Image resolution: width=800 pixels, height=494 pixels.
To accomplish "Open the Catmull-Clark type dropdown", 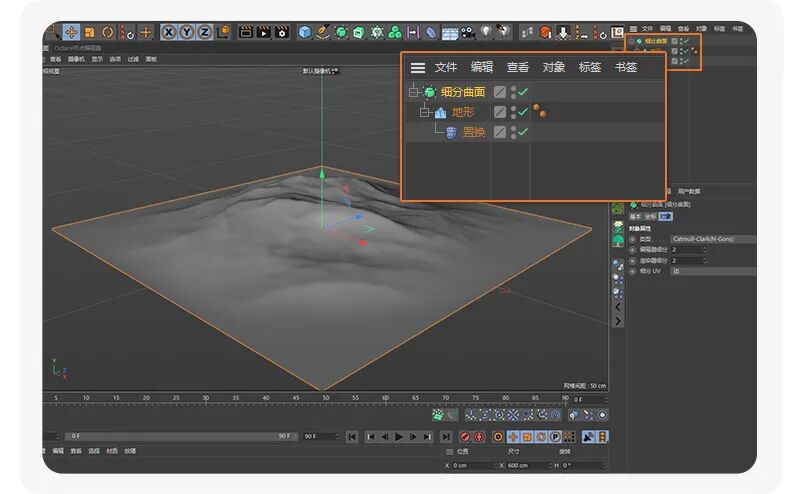I will point(713,239).
